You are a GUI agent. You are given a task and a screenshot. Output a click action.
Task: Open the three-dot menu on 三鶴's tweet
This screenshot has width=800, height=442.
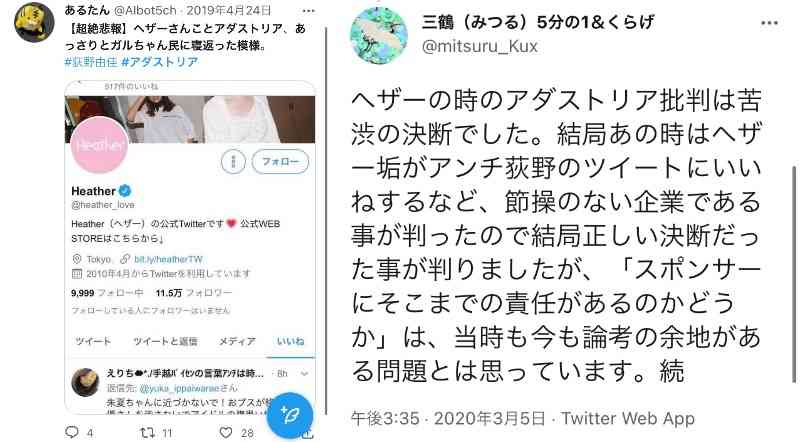tap(769, 23)
